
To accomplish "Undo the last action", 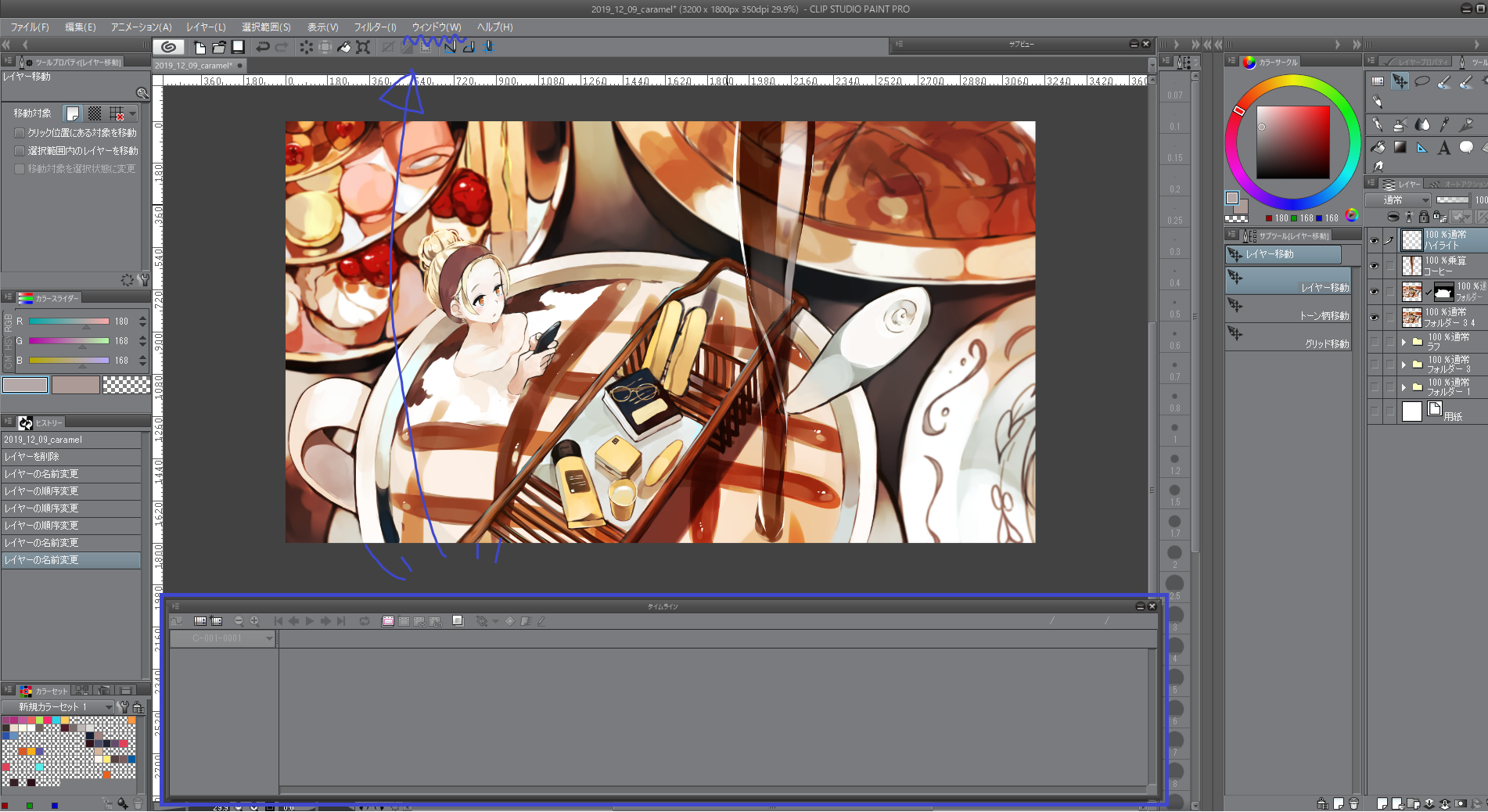I will point(263,47).
